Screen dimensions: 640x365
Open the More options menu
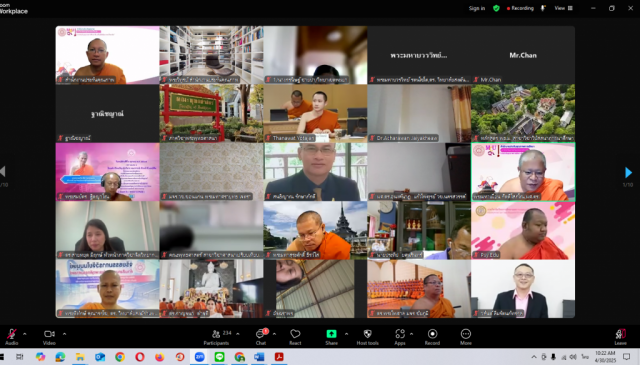[466, 334]
